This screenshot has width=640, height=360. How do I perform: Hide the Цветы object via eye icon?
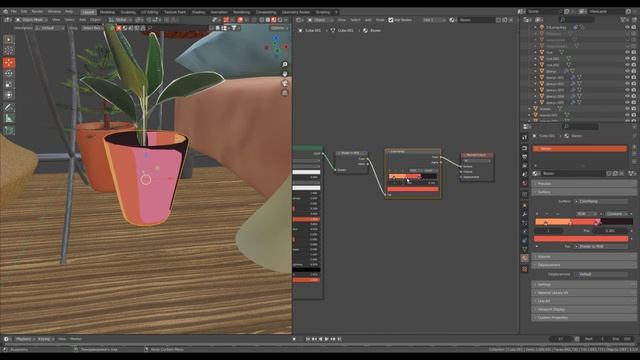(x=627, y=71)
